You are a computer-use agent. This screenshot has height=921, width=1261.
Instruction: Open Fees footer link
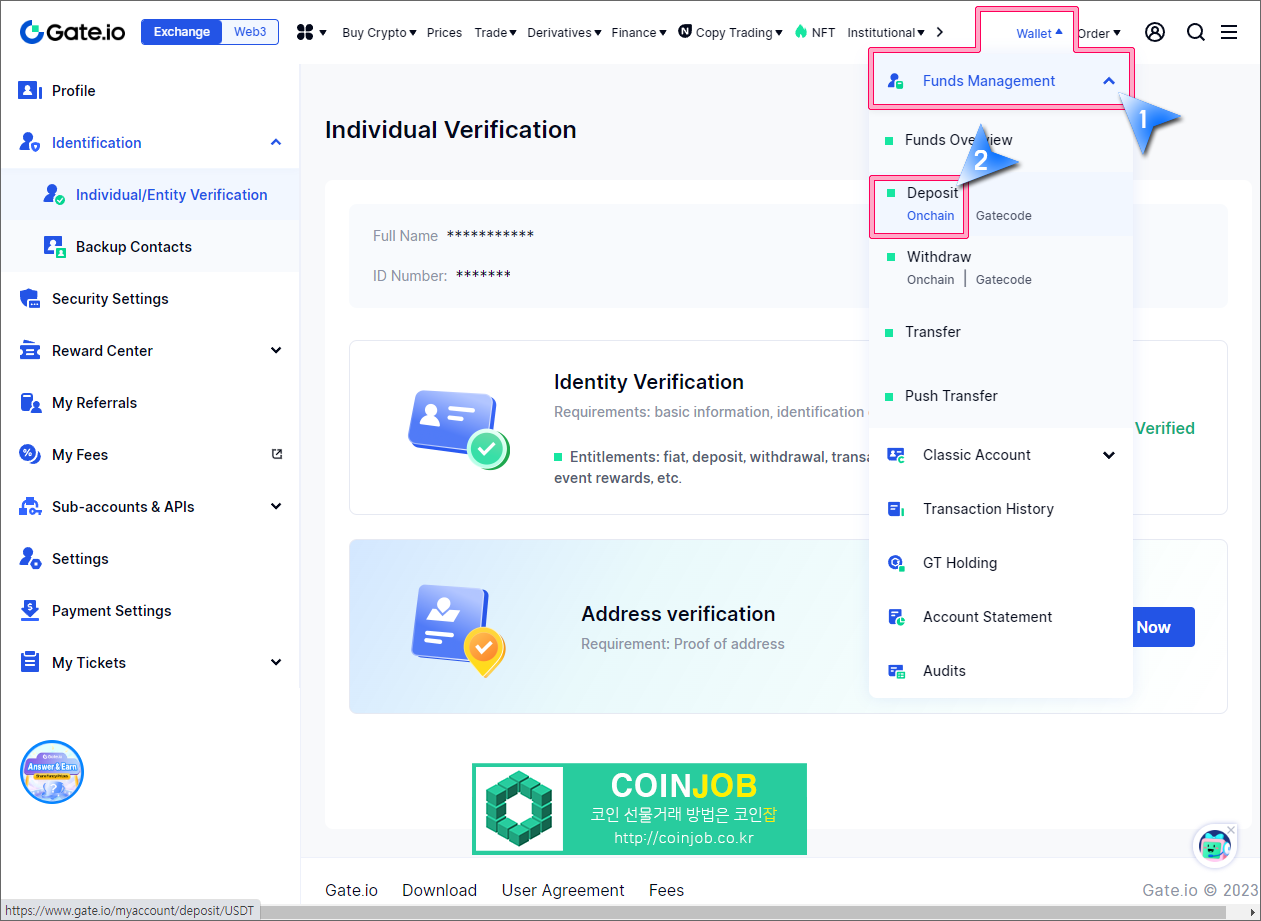click(x=666, y=890)
